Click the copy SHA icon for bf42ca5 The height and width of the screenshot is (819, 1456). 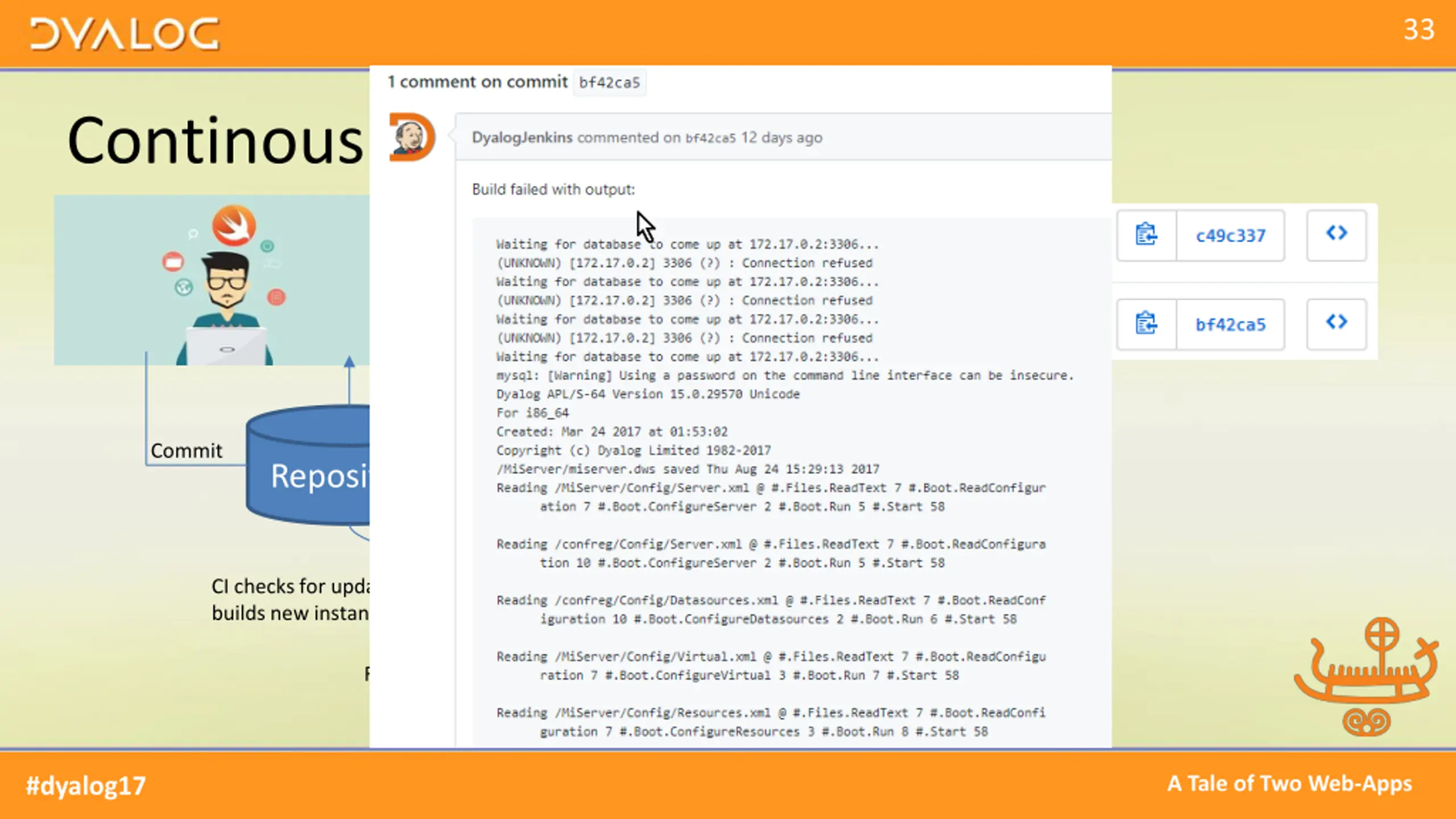pos(1146,324)
